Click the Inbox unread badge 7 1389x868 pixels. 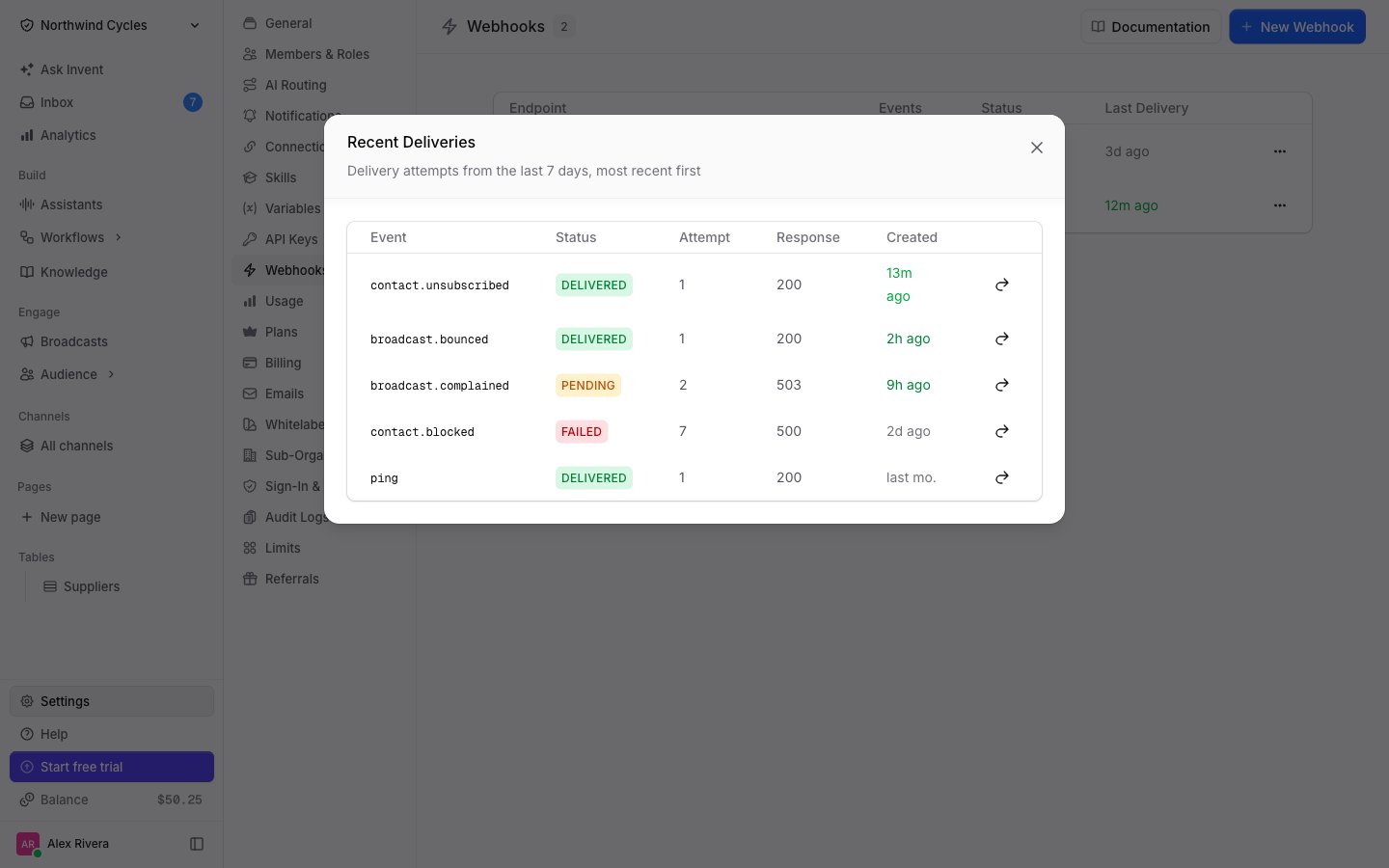click(193, 102)
